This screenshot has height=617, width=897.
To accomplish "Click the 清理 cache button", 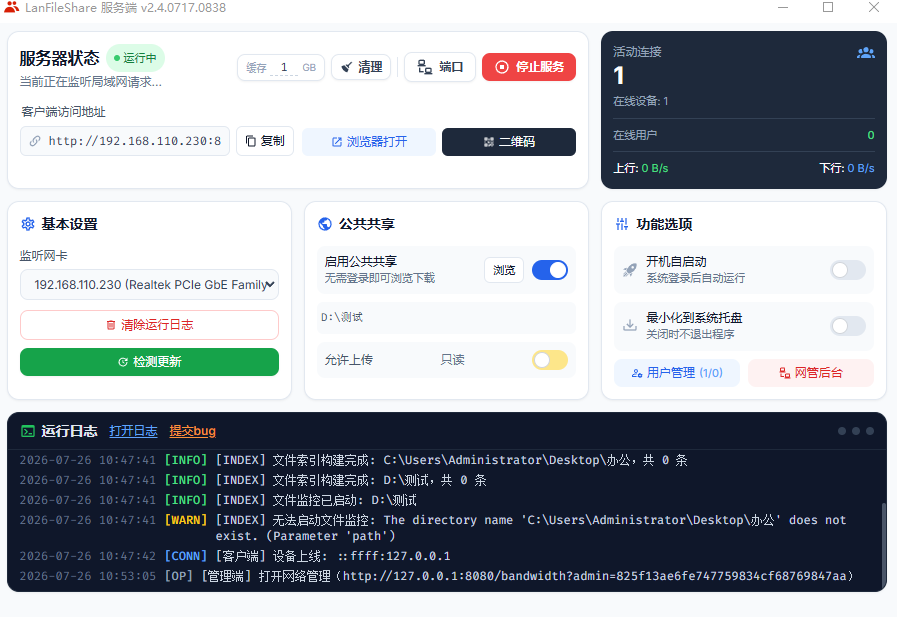I will click(x=362, y=67).
